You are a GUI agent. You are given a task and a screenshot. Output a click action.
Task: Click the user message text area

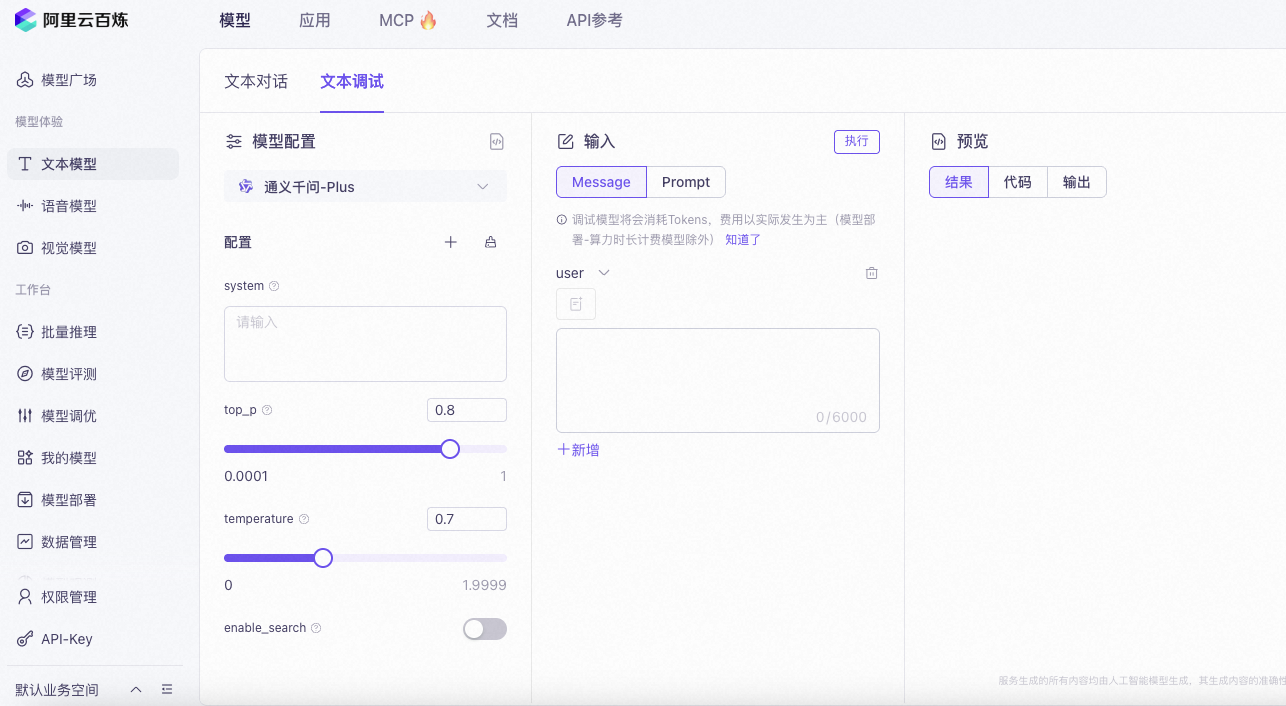(718, 380)
